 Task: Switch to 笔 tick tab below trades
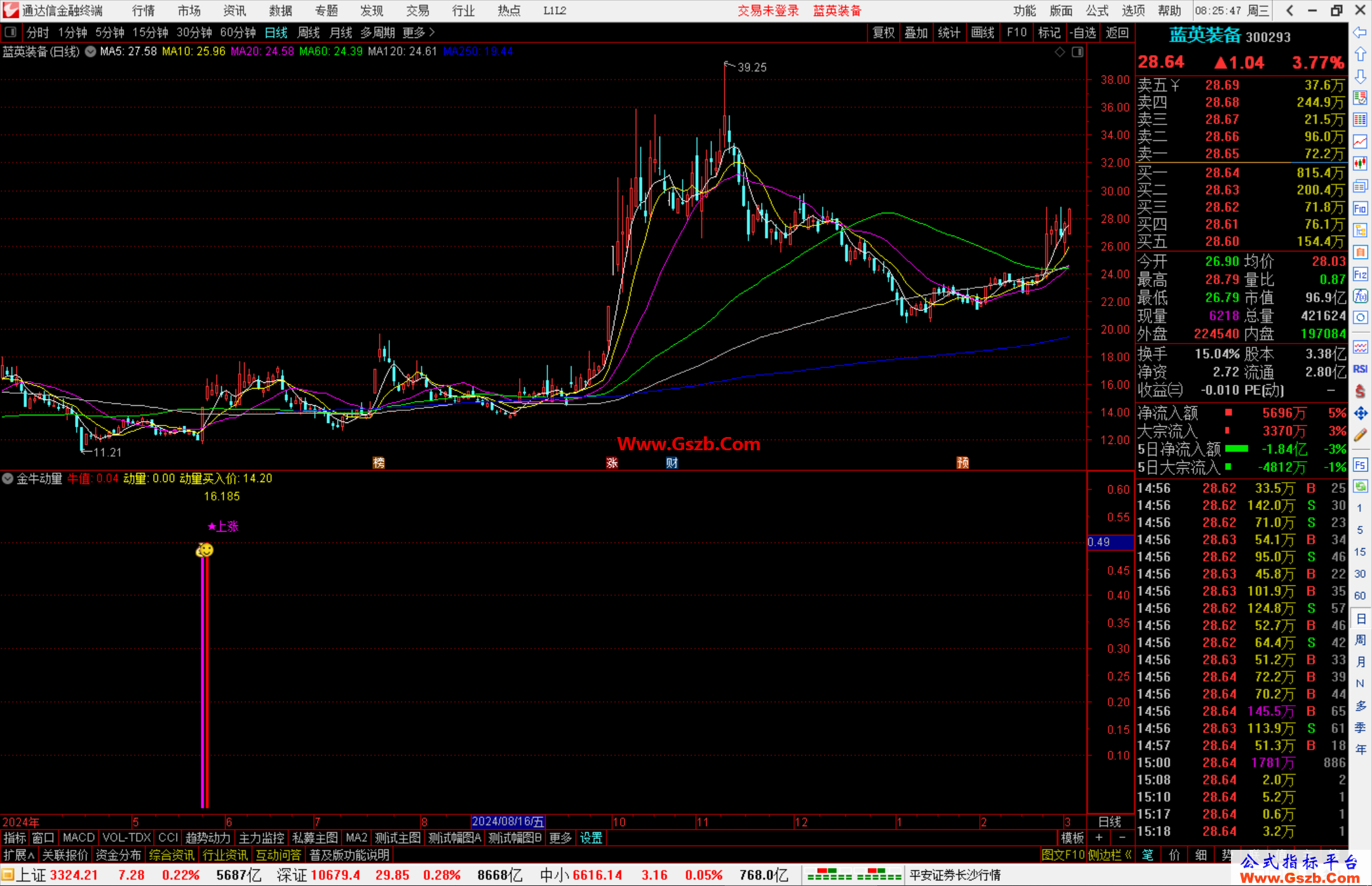click(1147, 855)
